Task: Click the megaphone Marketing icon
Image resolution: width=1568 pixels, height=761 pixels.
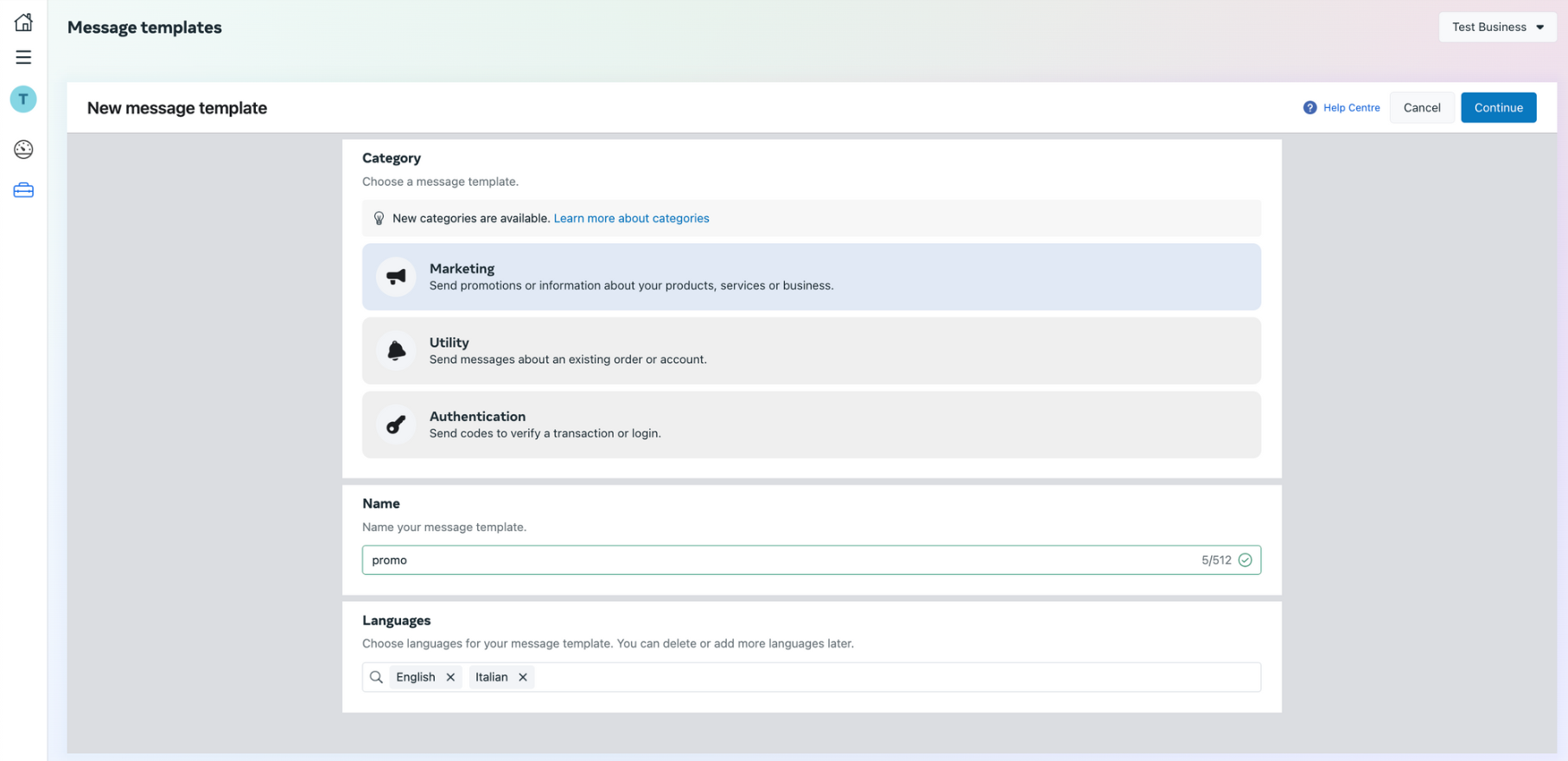Action: click(x=396, y=277)
